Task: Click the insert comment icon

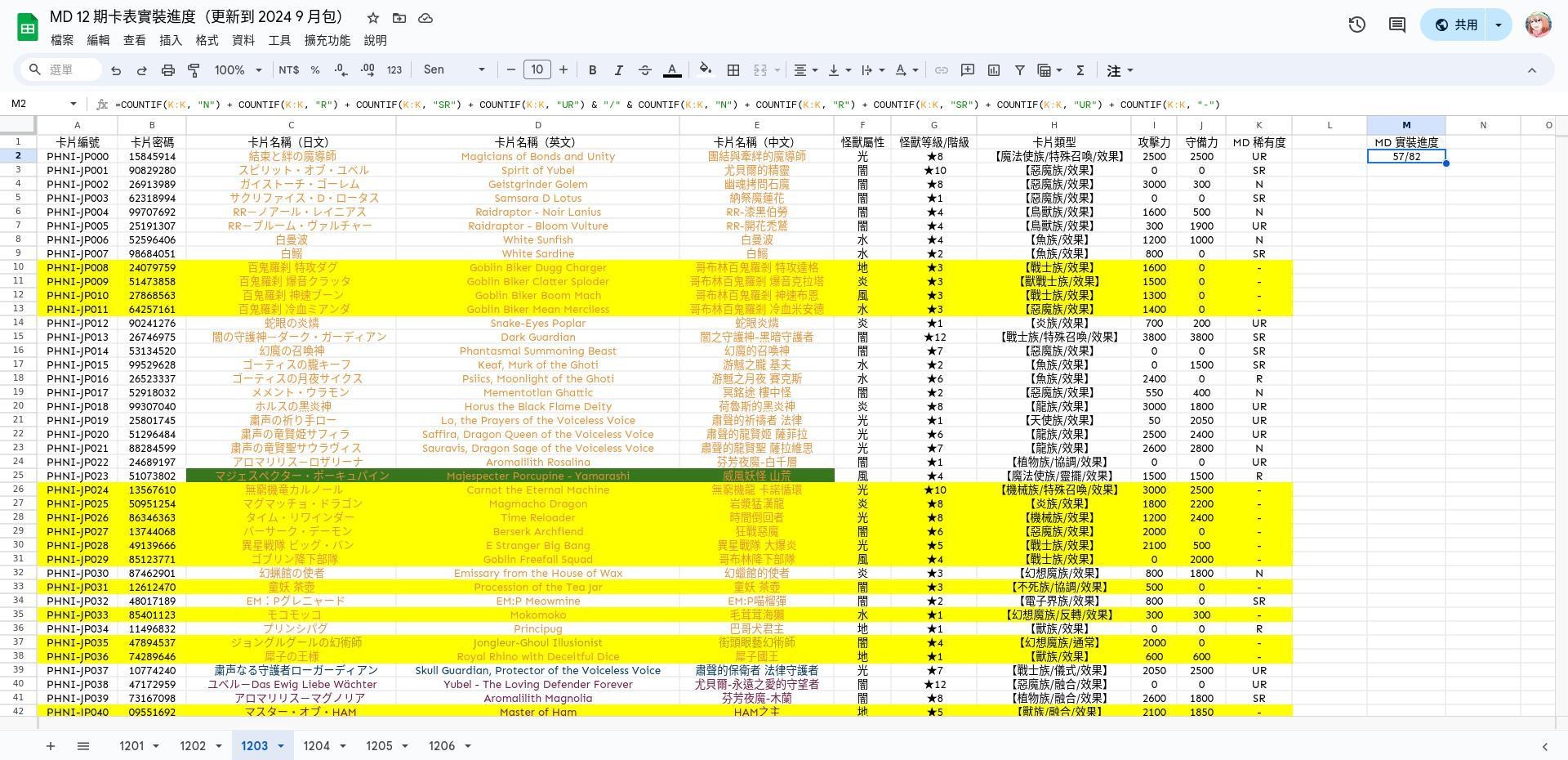Action: coord(968,70)
